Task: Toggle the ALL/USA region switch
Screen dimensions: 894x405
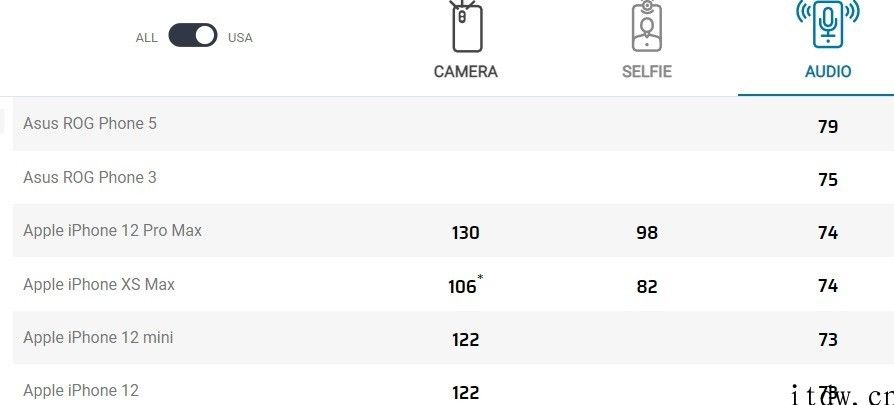Action: pos(193,35)
